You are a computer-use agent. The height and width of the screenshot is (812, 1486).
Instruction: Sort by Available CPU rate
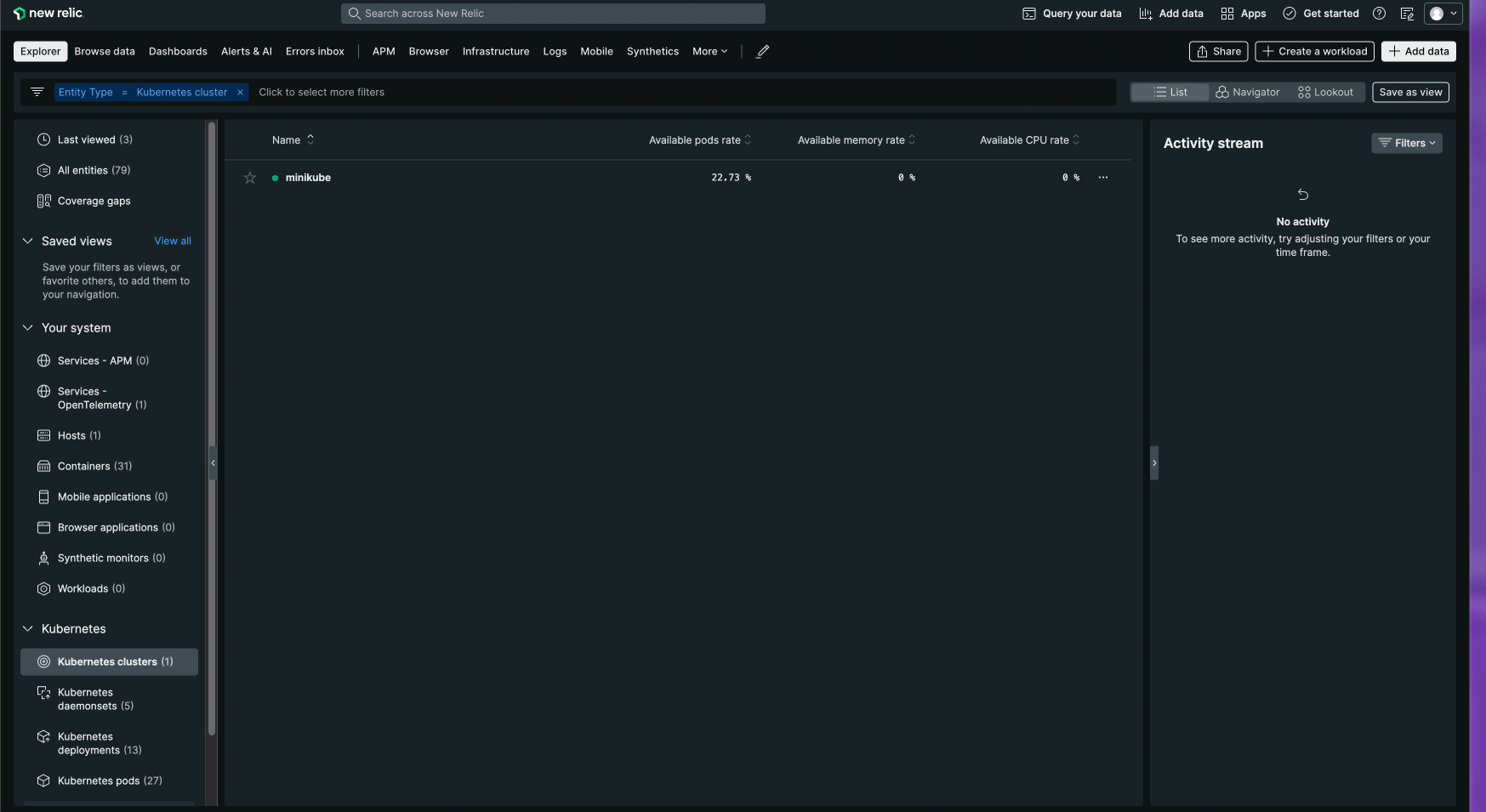[1030, 139]
